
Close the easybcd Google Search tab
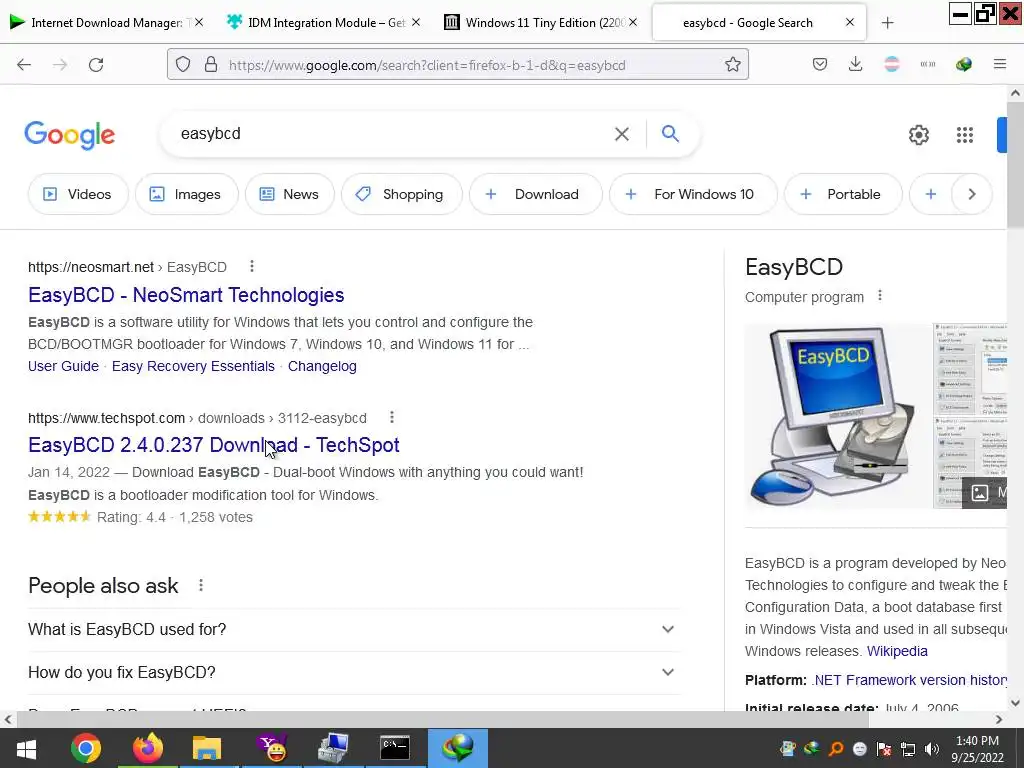click(850, 22)
